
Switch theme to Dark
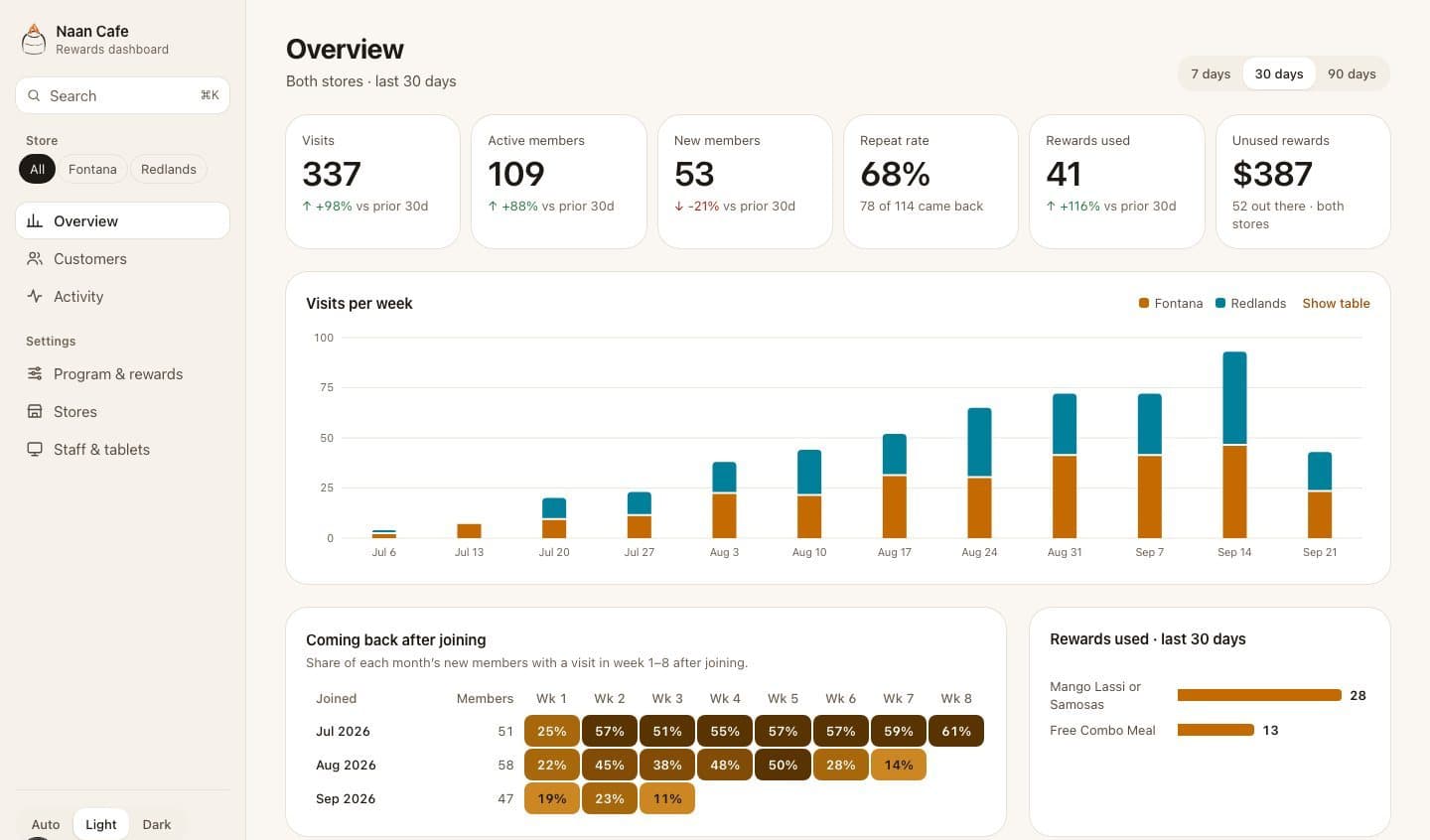pyautogui.click(x=157, y=824)
